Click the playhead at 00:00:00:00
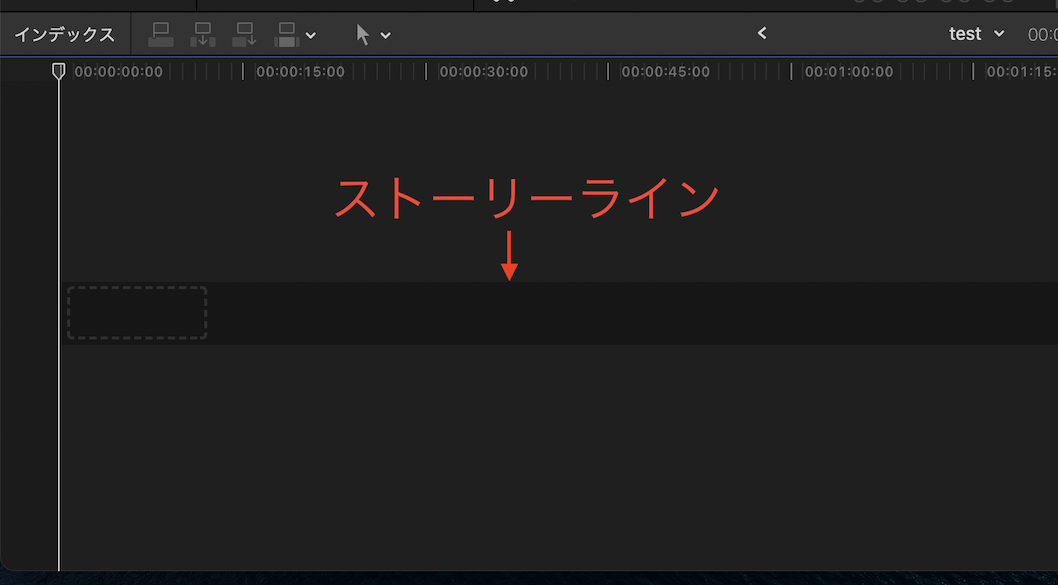1058x585 pixels. click(x=59, y=71)
